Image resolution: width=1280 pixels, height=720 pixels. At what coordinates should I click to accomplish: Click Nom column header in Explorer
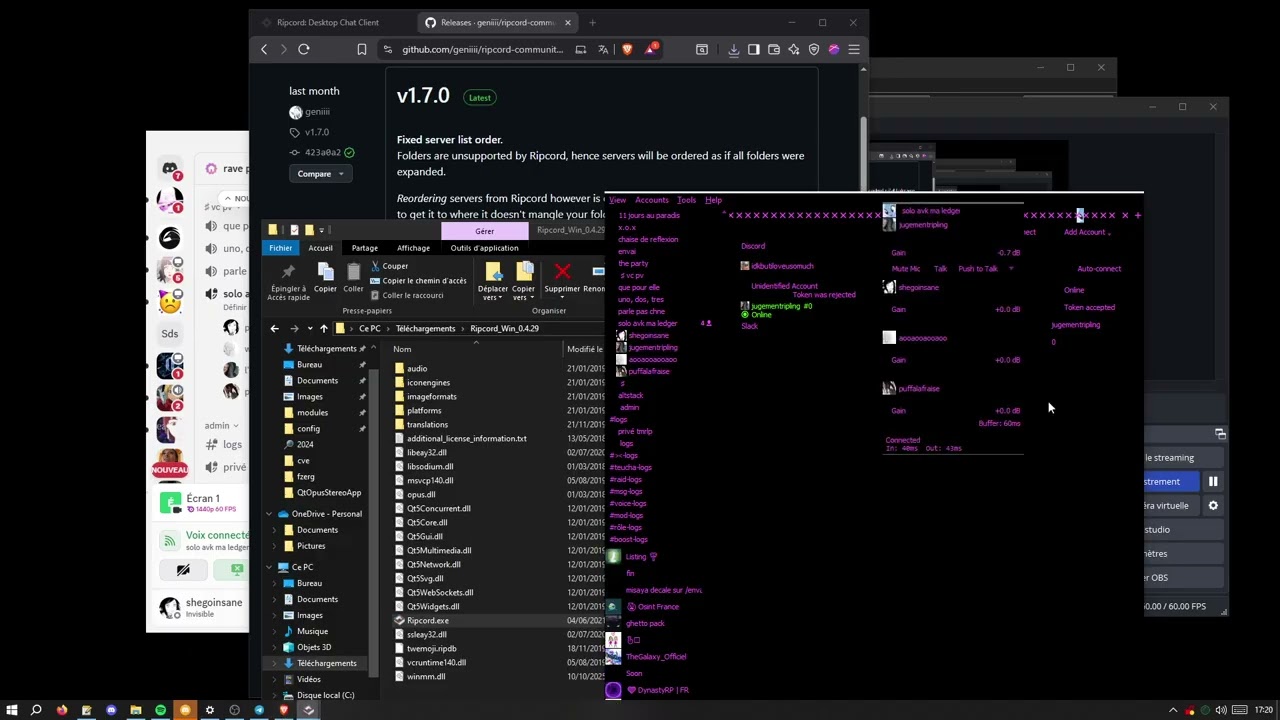(402, 349)
